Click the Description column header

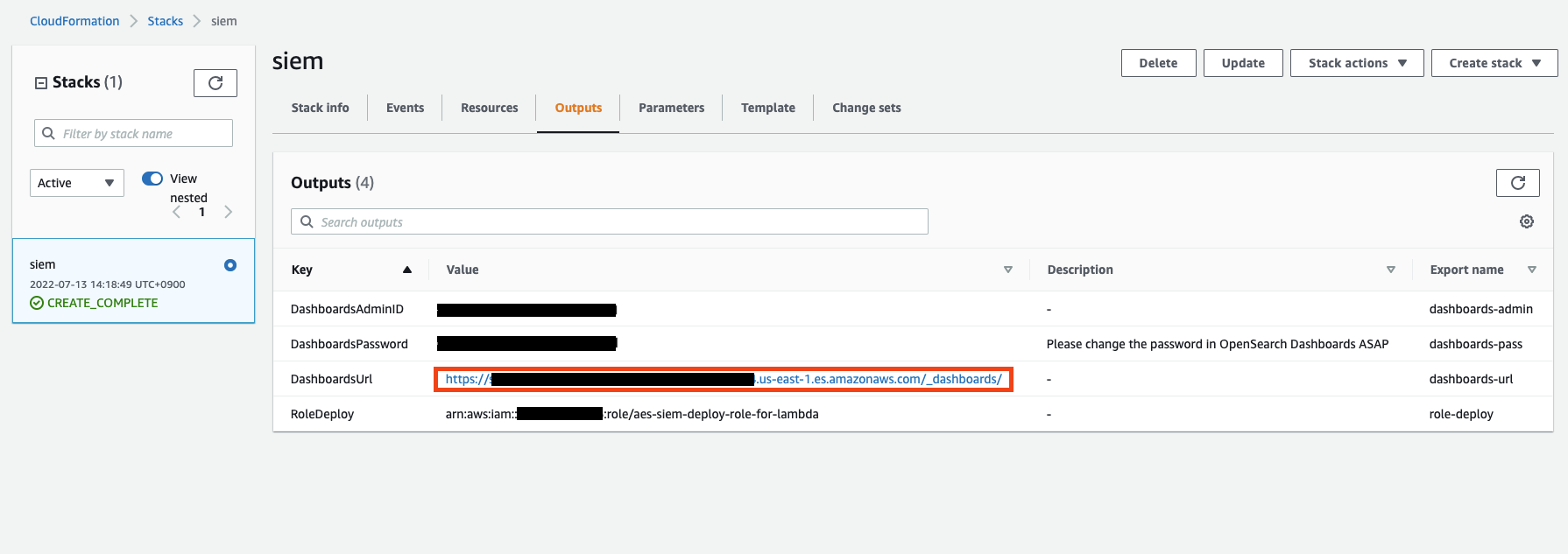tap(1080, 270)
